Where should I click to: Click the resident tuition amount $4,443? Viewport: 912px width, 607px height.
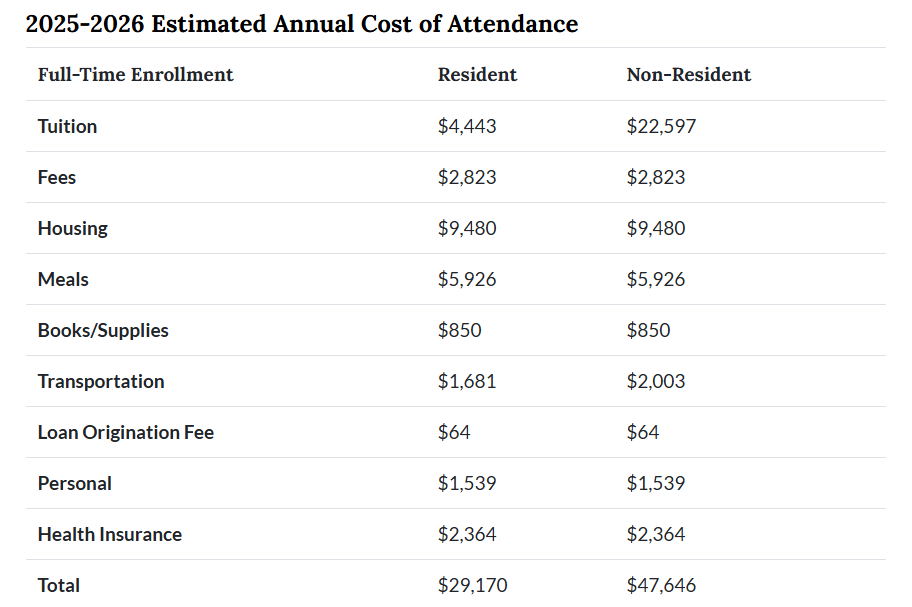pos(467,126)
